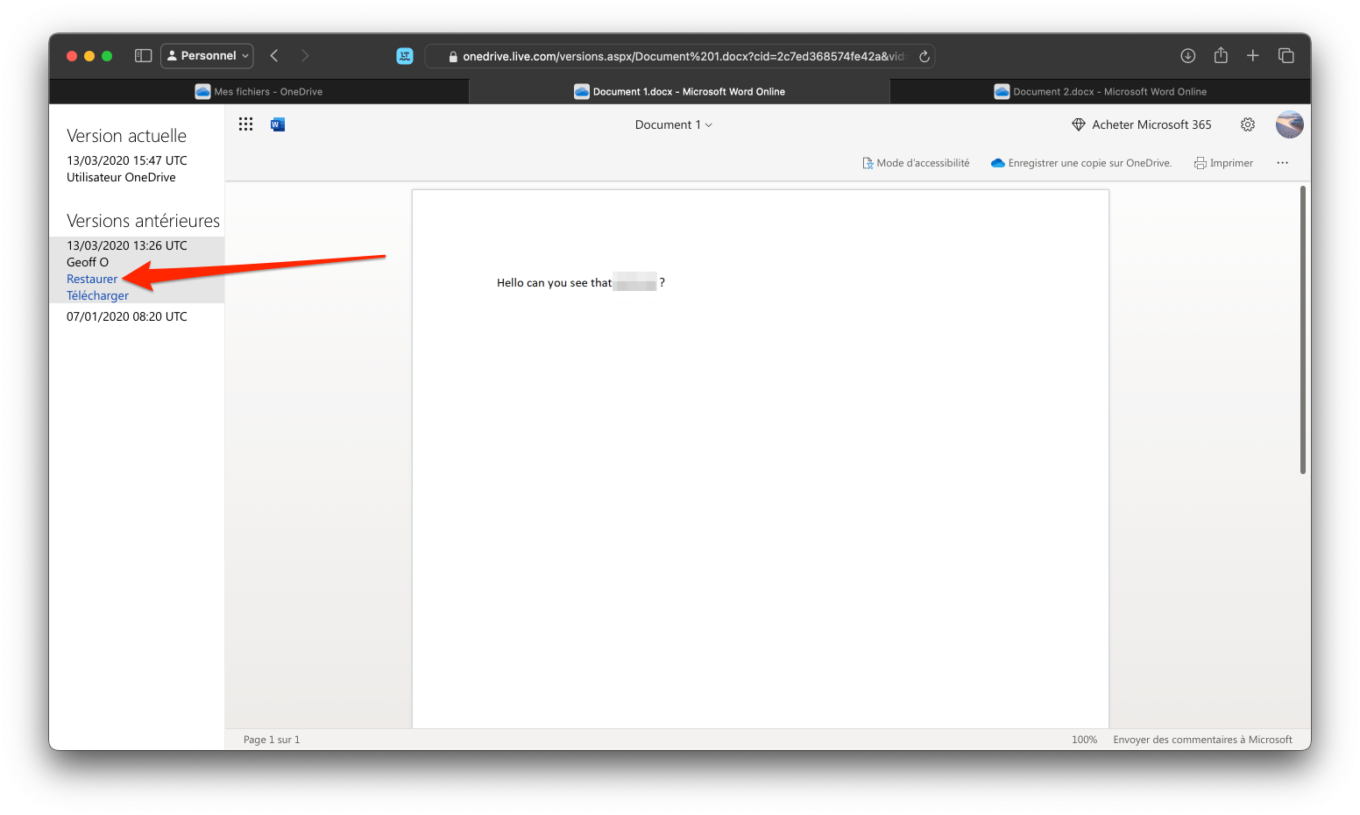Open the Personnel profile dropdown
Viewport: 1360px width, 815px height.
[x=207, y=56]
